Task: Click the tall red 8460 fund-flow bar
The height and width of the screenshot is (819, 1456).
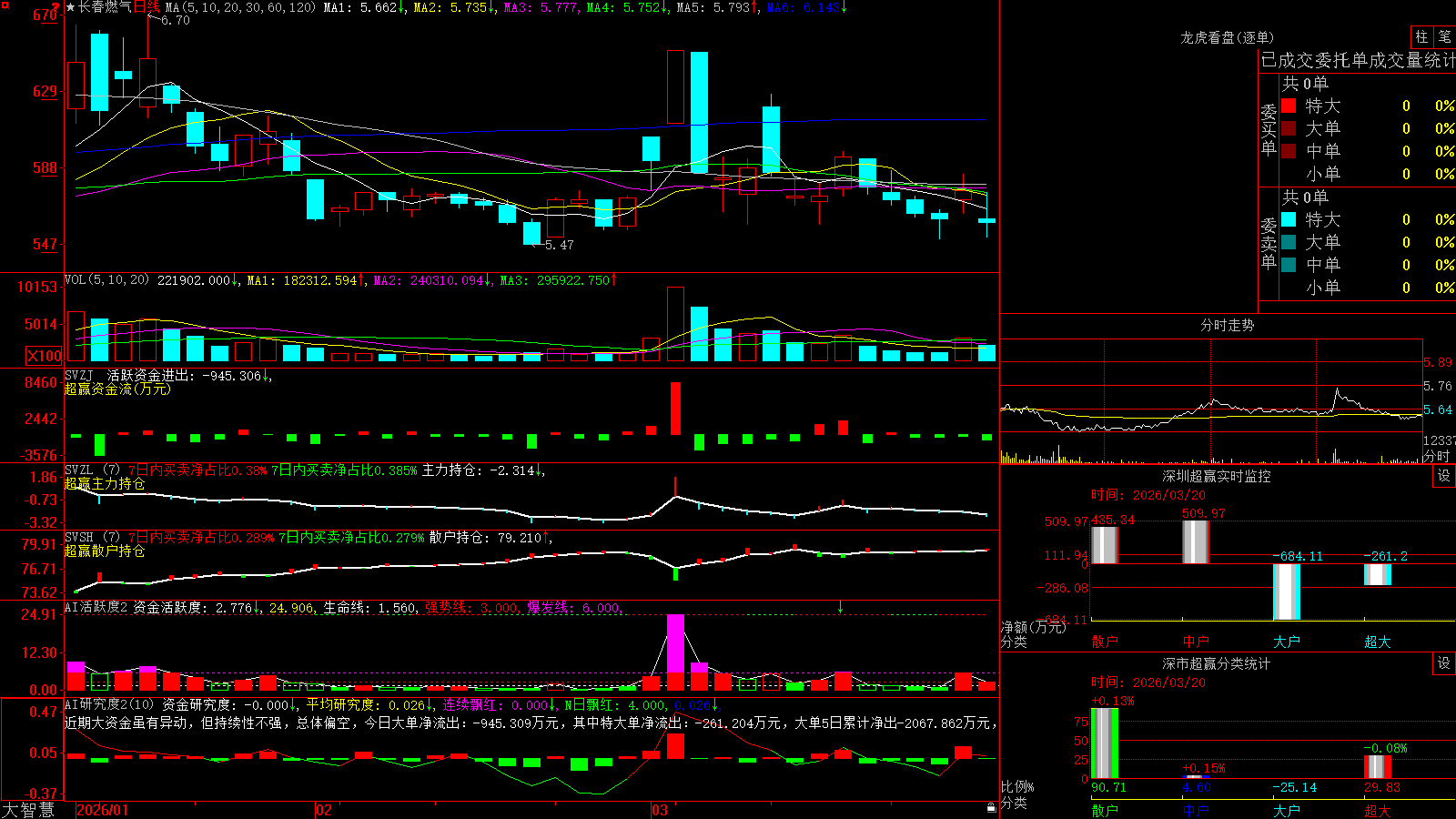Action: pyautogui.click(x=675, y=409)
